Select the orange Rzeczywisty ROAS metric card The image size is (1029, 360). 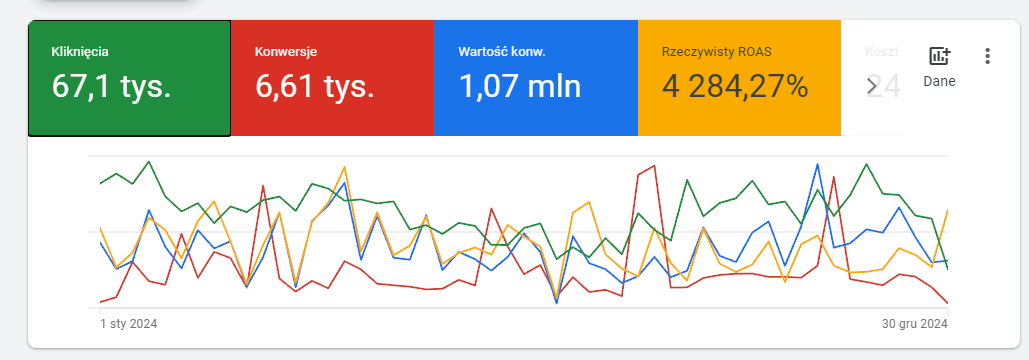[739, 78]
